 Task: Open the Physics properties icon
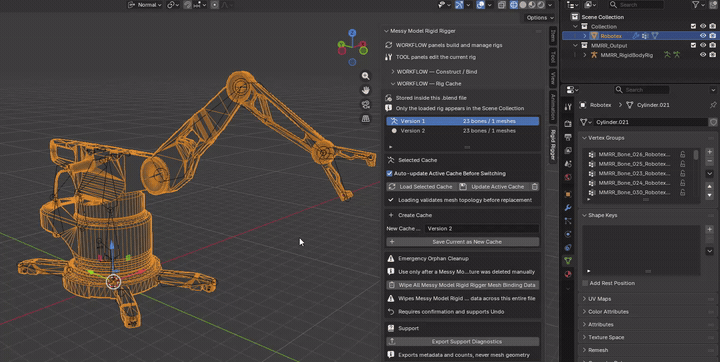568,234
